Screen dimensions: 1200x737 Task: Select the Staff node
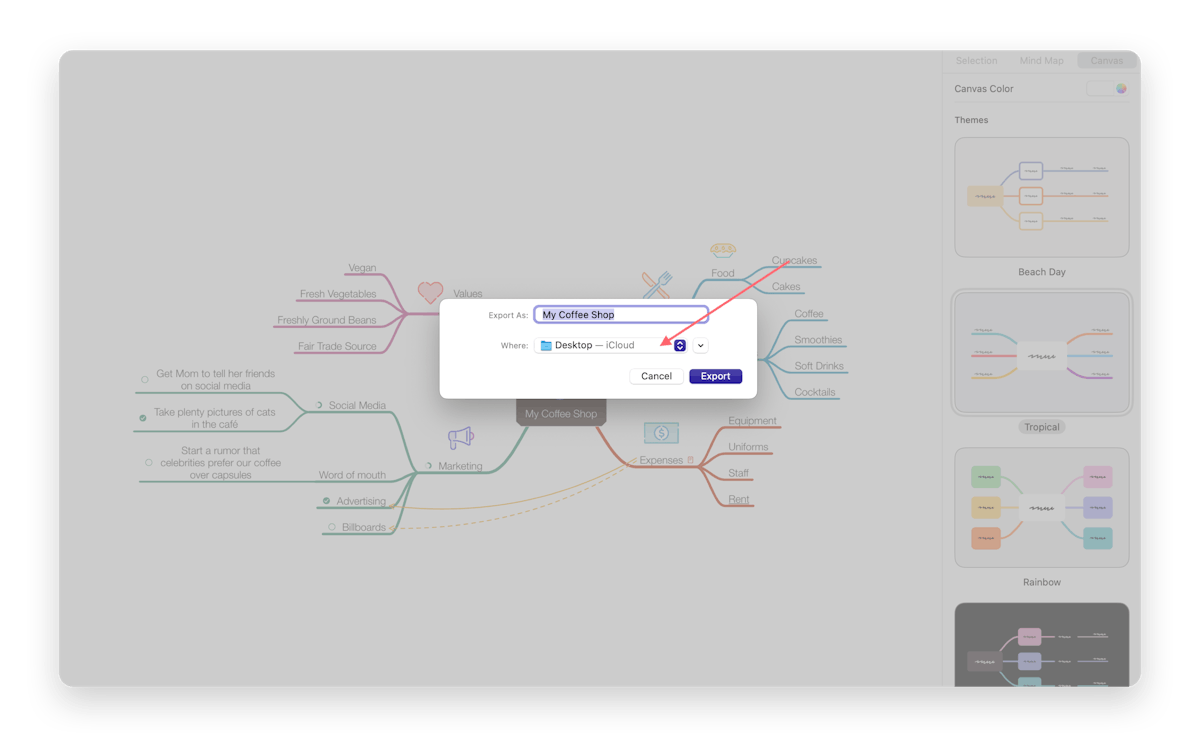(739, 473)
